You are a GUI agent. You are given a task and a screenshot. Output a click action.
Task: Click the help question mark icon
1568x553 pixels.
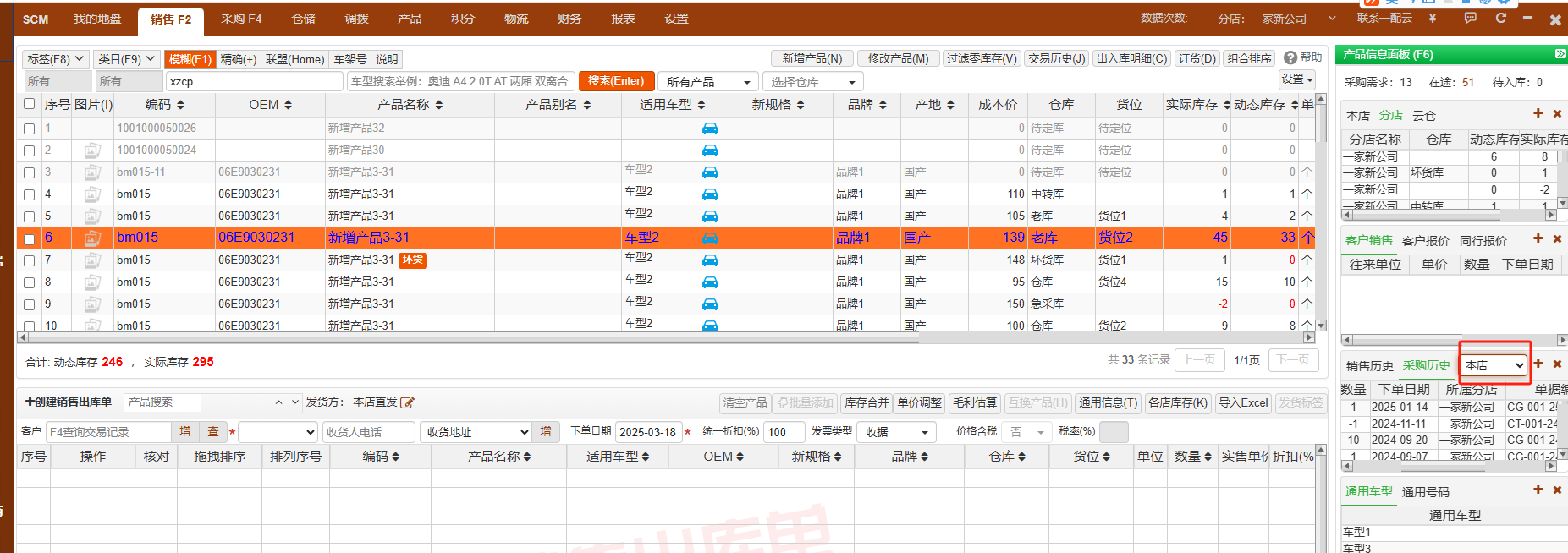(1290, 57)
